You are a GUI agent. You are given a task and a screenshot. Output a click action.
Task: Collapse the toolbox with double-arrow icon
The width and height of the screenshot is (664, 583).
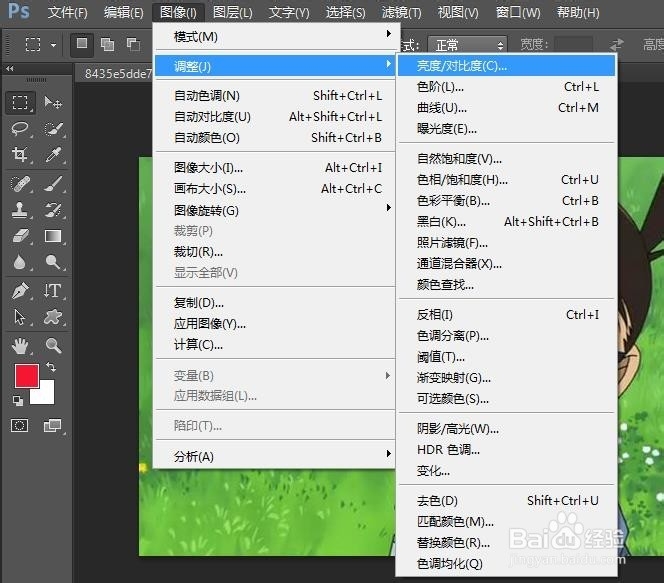point(10,68)
